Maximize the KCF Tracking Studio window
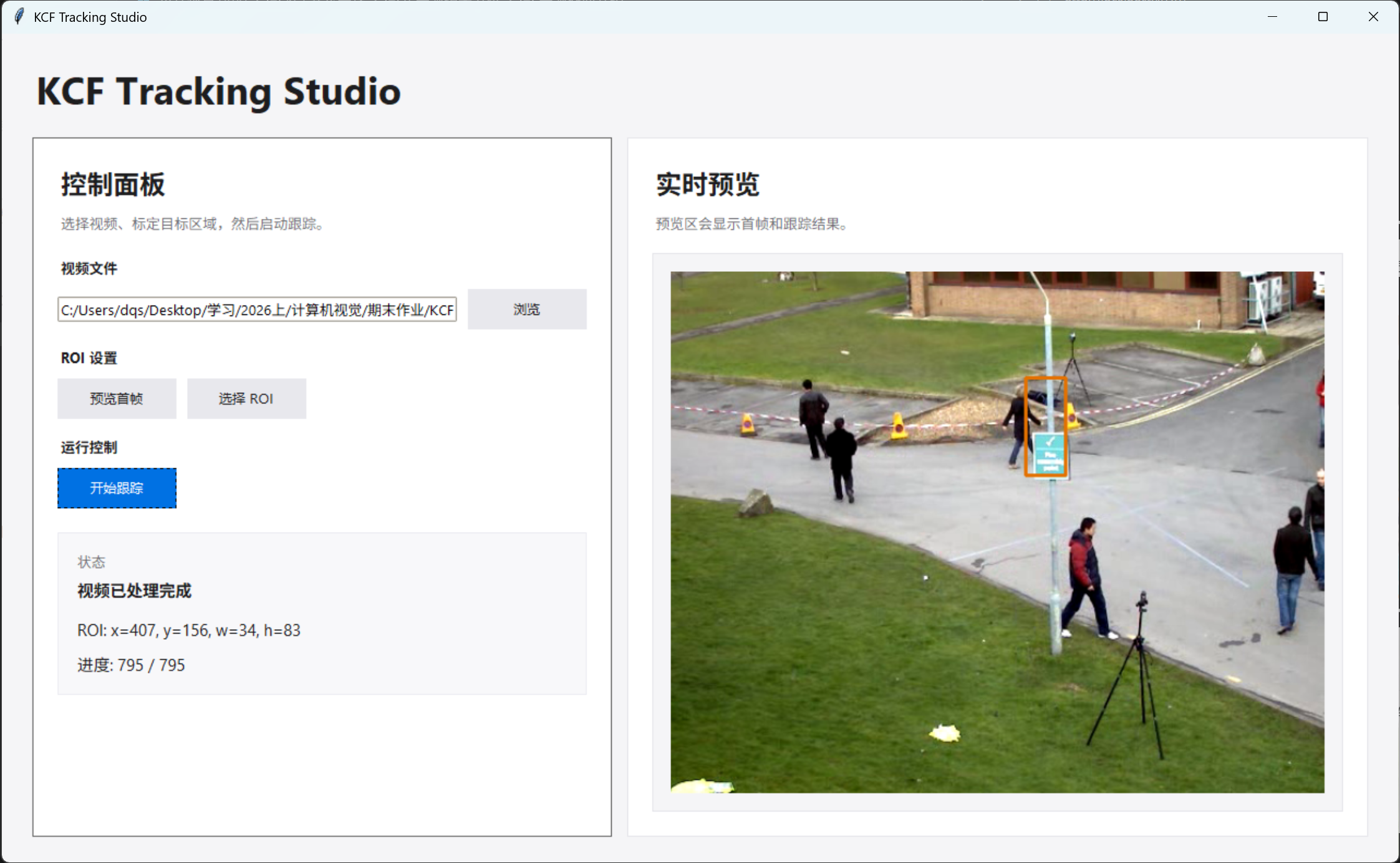 [1323, 17]
